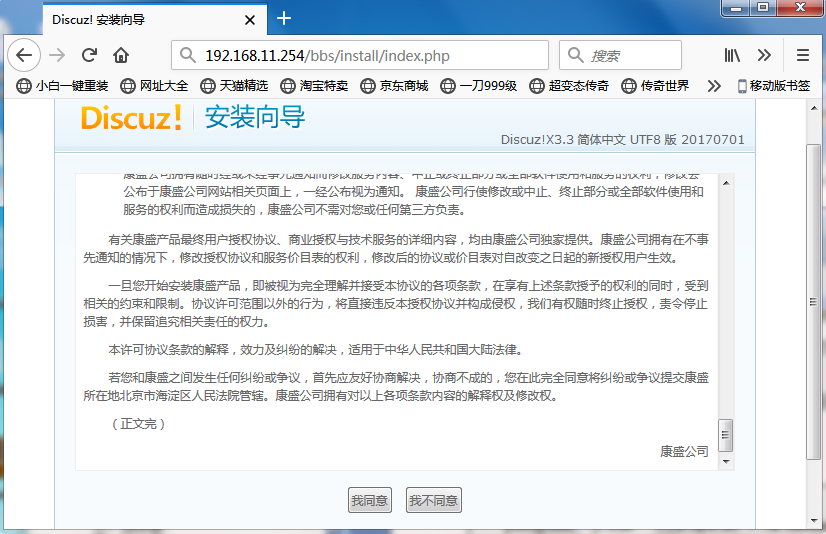Click the magnifier icon in address bar
The image size is (826, 534).
point(188,55)
